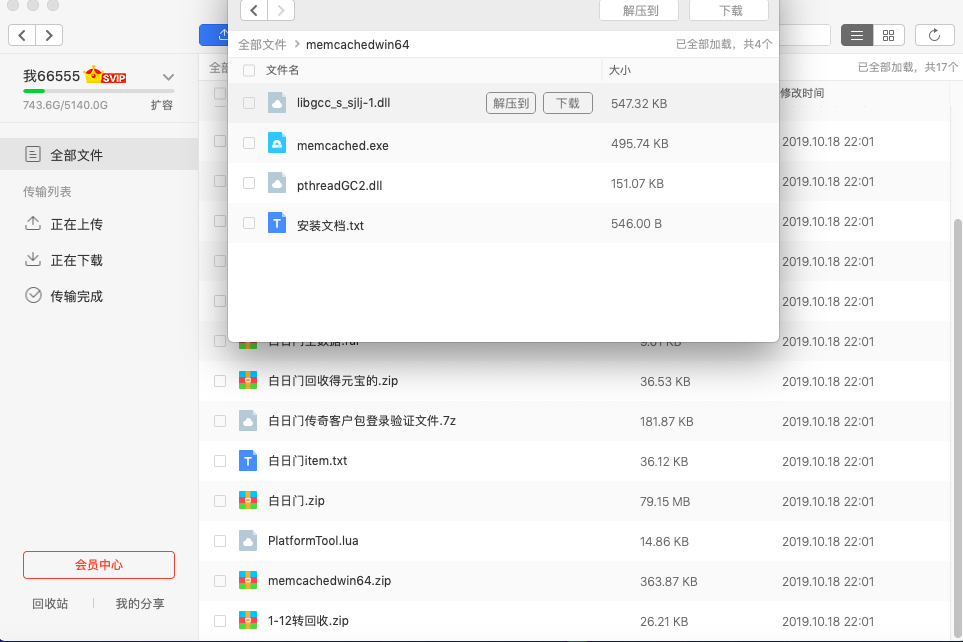The height and width of the screenshot is (642, 963).
Task: Open the 正在下载 transfer list
Action: click(x=76, y=260)
